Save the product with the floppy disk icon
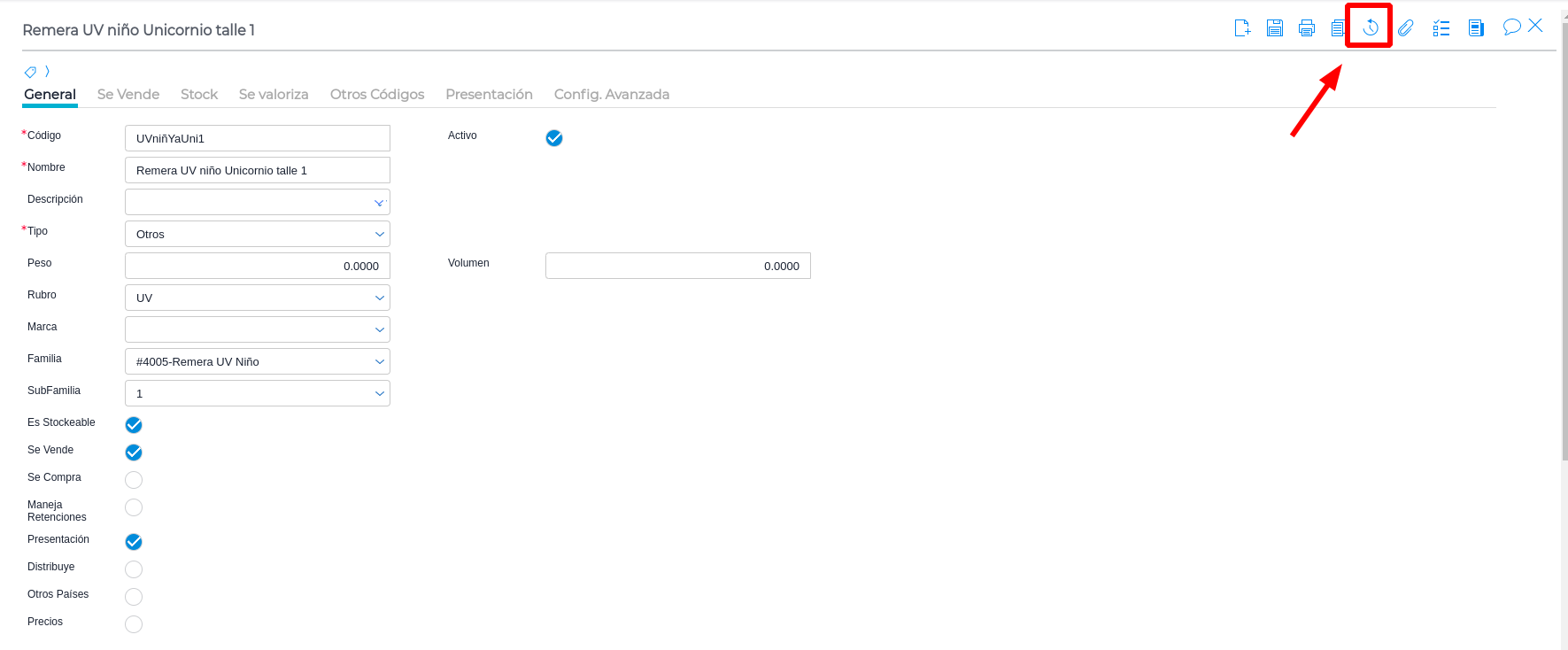Image resolution: width=1568 pixels, height=650 pixels. pyautogui.click(x=1275, y=28)
